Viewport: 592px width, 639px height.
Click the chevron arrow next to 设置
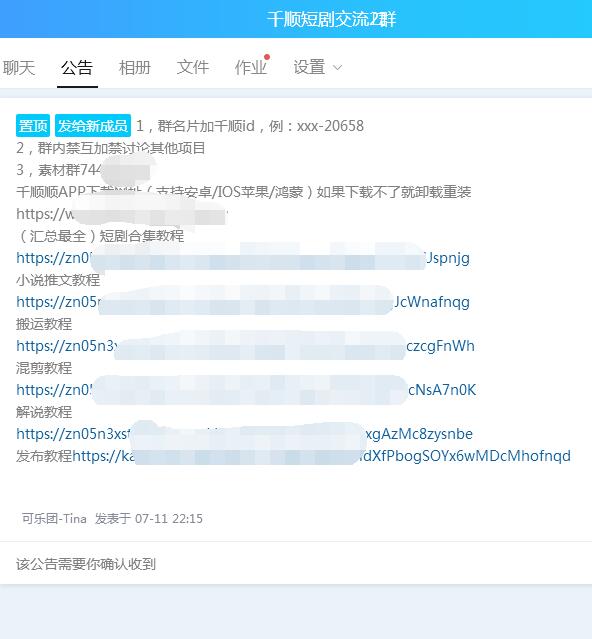click(337, 68)
